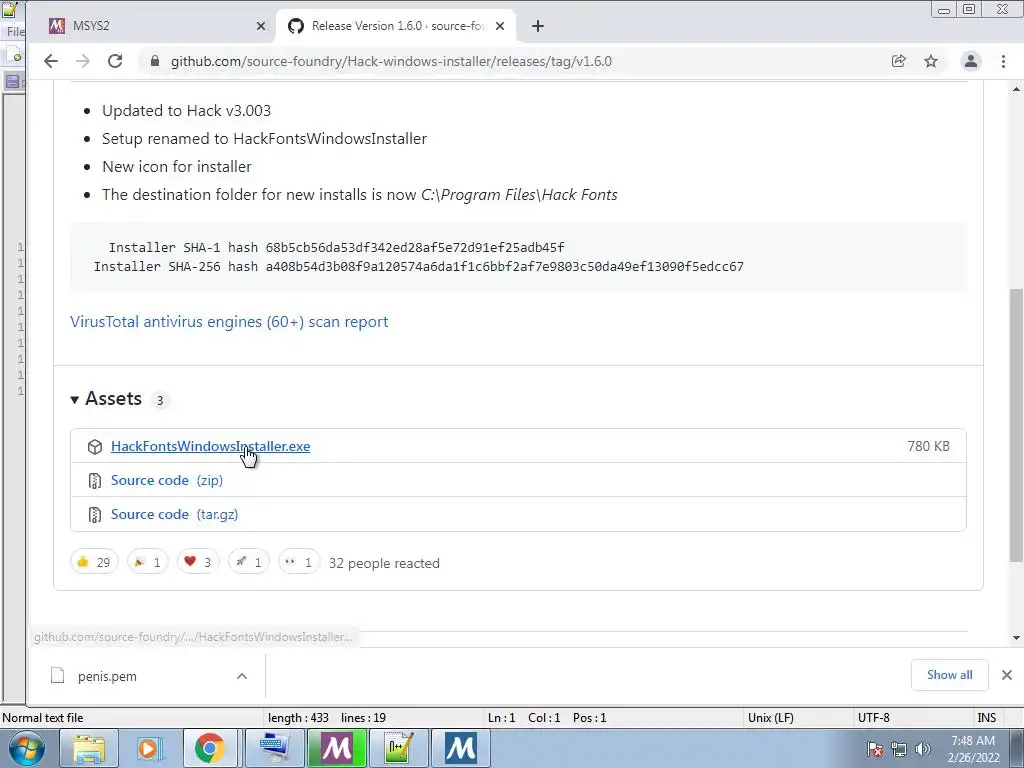Click the taskbar clock showing 7:48 AM
The image size is (1024, 768).
pos(973,748)
